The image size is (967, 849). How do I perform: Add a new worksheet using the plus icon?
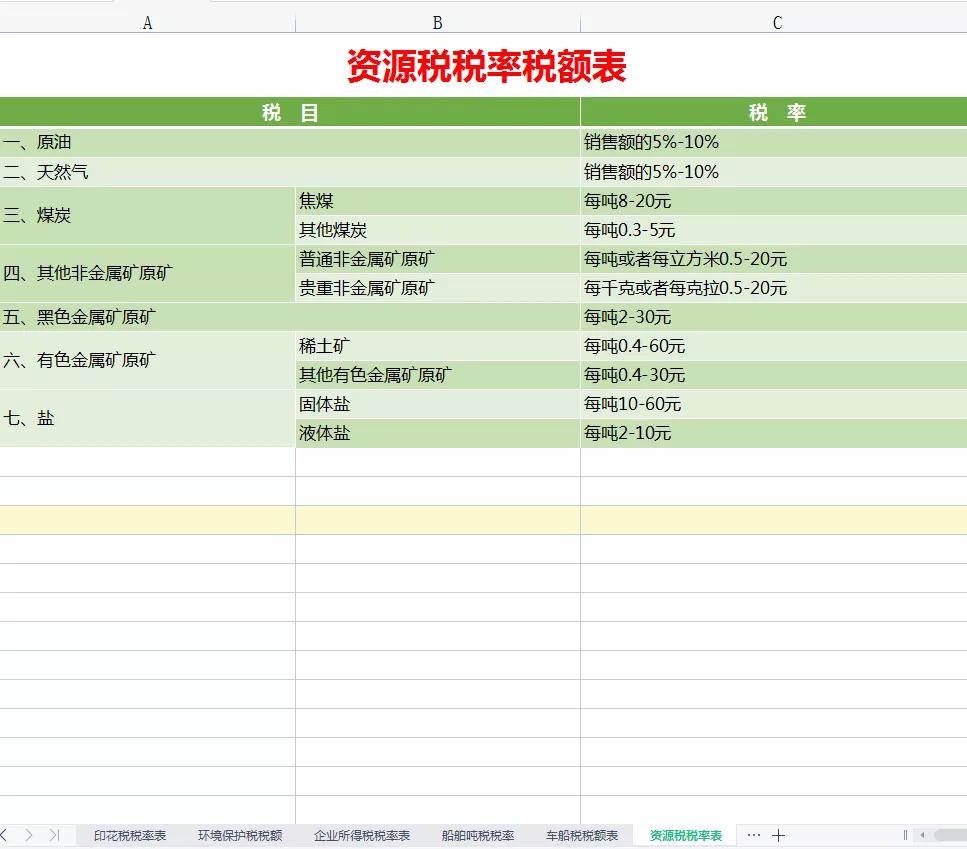coord(779,834)
